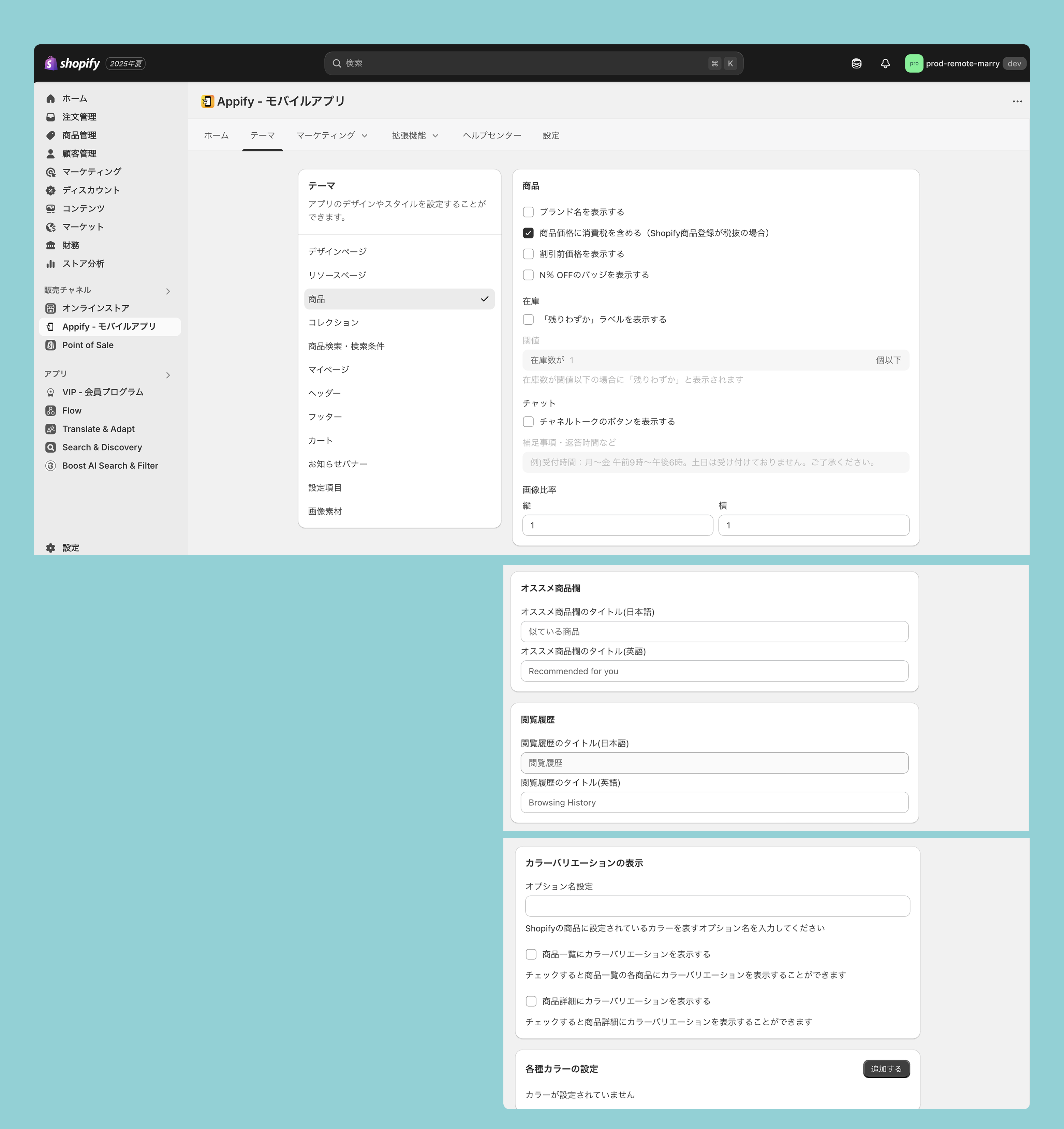
Task: Check 商品一覧にカラーバリエーションを表示する
Action: [531, 954]
